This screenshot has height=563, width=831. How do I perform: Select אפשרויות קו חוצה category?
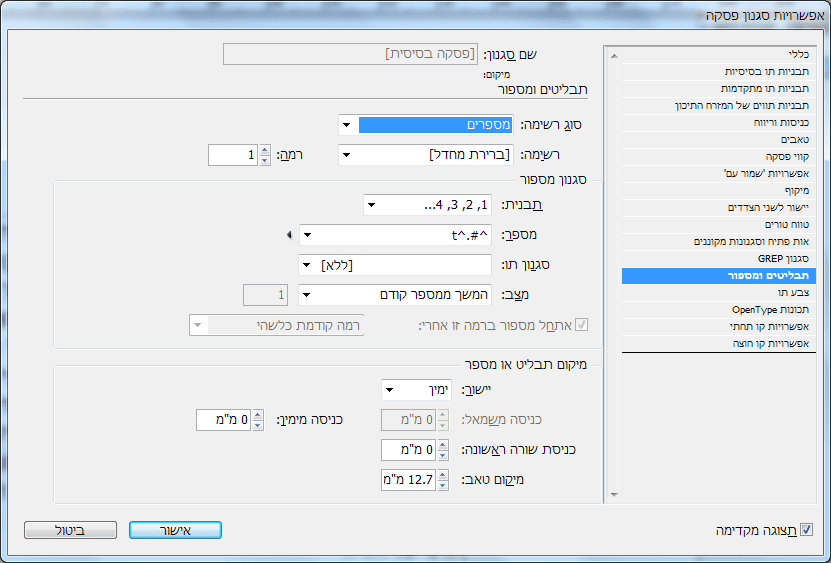(718, 344)
